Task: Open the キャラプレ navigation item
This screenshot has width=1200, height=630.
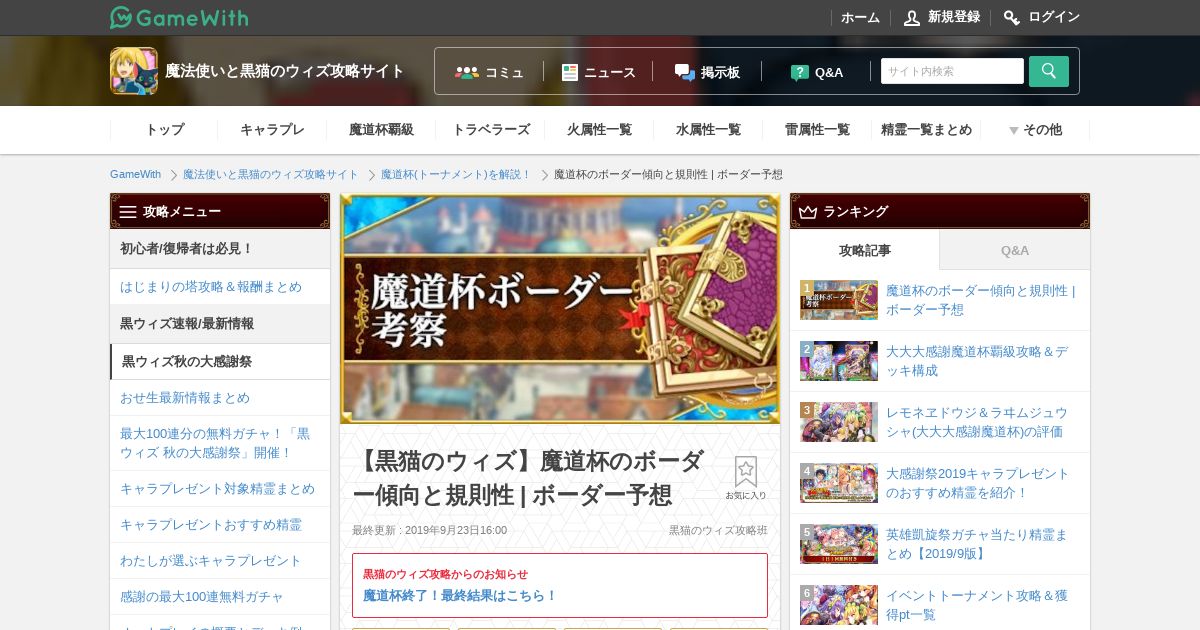Action: 272,130
